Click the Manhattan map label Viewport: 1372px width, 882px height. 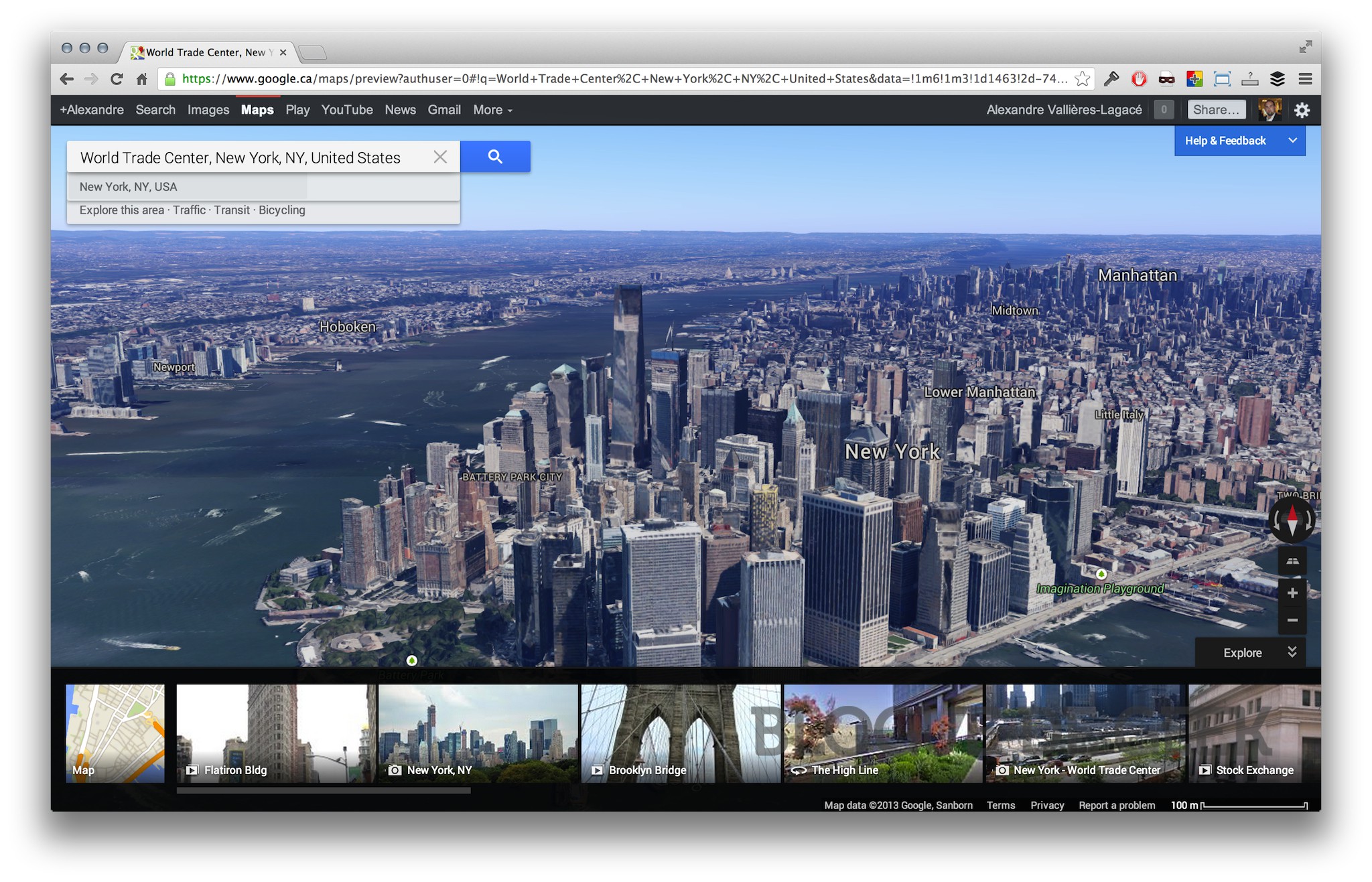tap(1137, 275)
